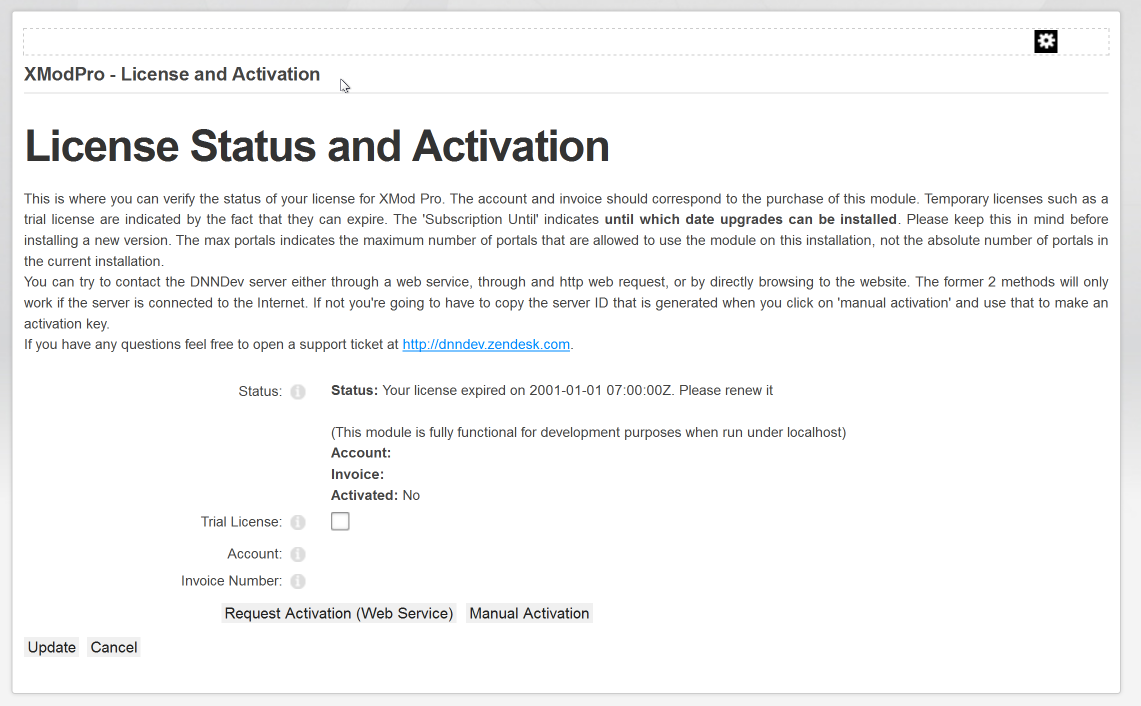Click the info icon beside Trial License

click(x=298, y=522)
